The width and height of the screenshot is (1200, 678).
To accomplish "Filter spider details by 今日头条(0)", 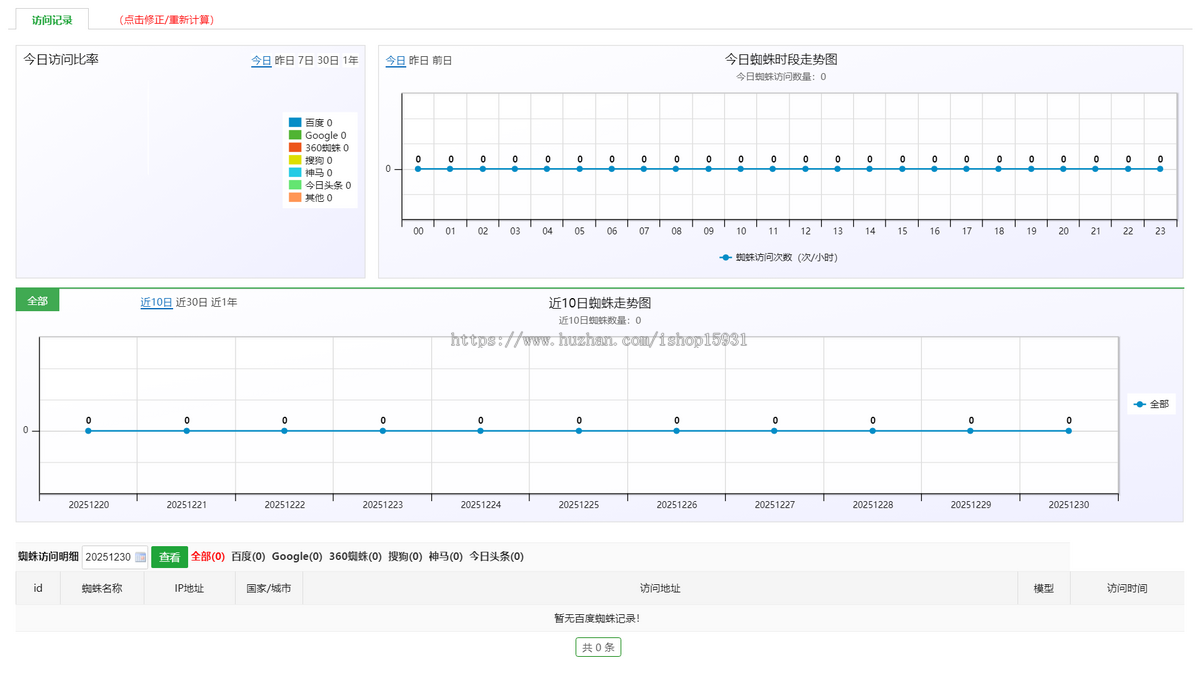I will [x=496, y=557].
